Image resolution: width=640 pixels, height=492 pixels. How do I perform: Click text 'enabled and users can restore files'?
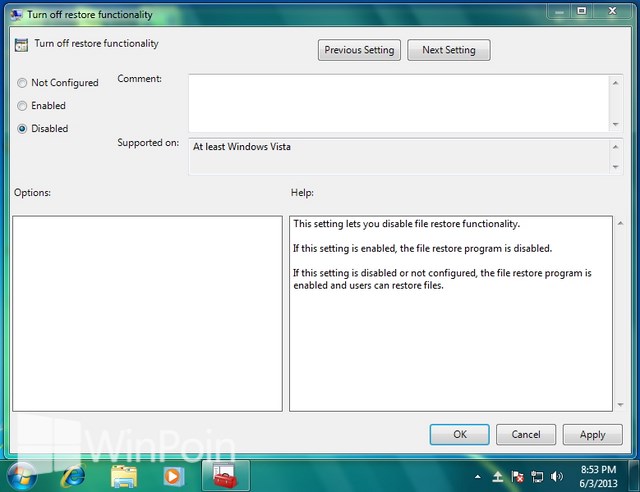(368, 285)
